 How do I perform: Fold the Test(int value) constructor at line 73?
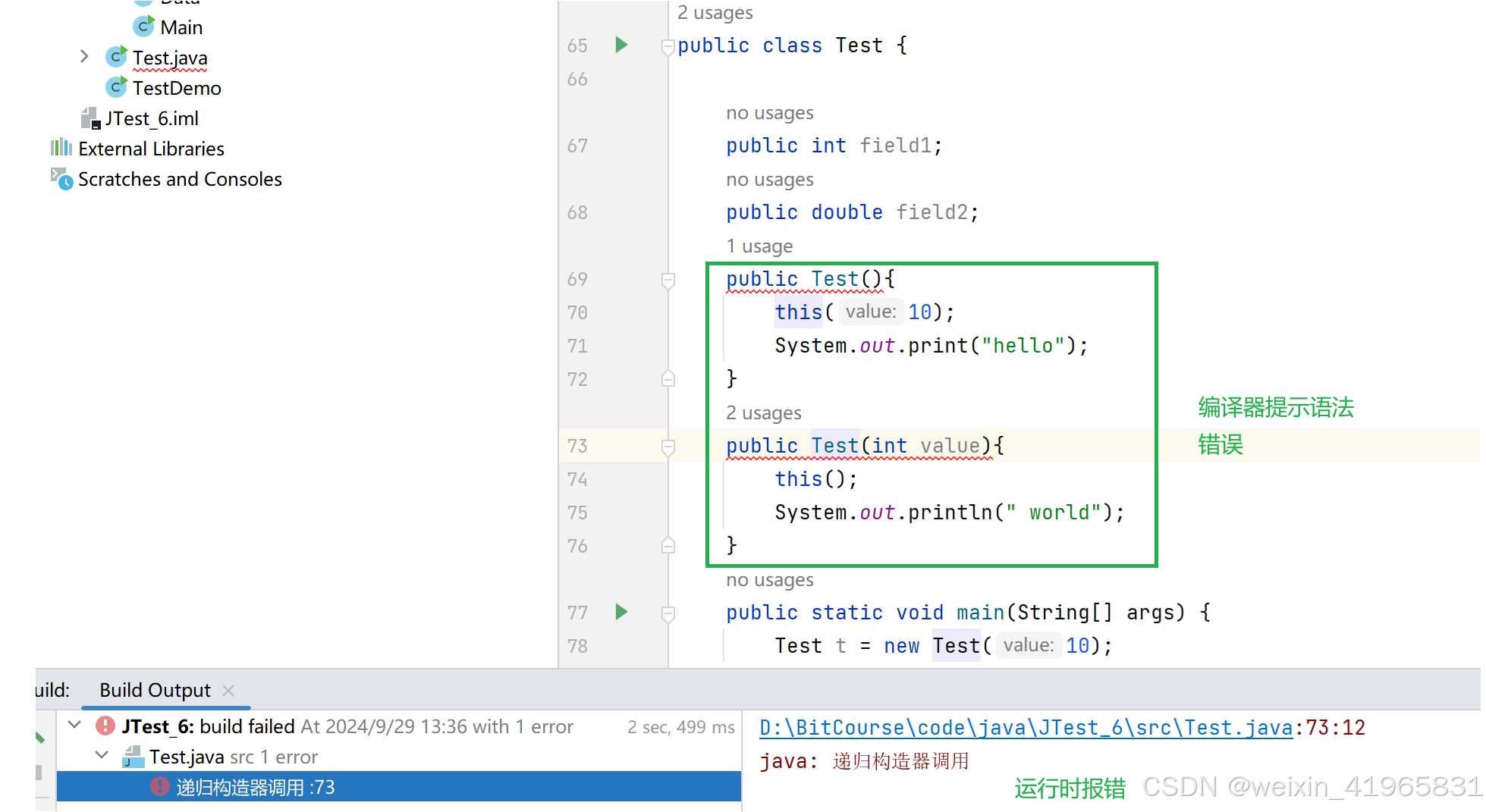point(668,447)
